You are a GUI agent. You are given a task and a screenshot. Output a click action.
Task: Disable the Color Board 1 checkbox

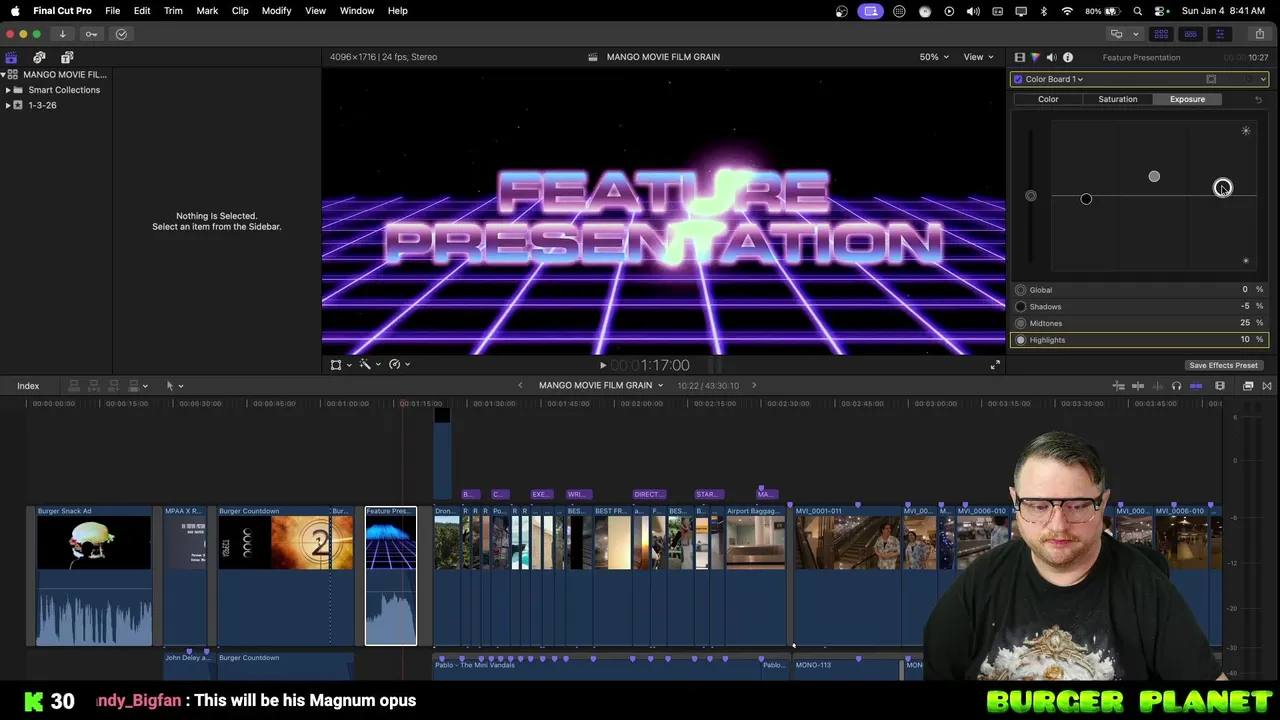click(x=1018, y=79)
